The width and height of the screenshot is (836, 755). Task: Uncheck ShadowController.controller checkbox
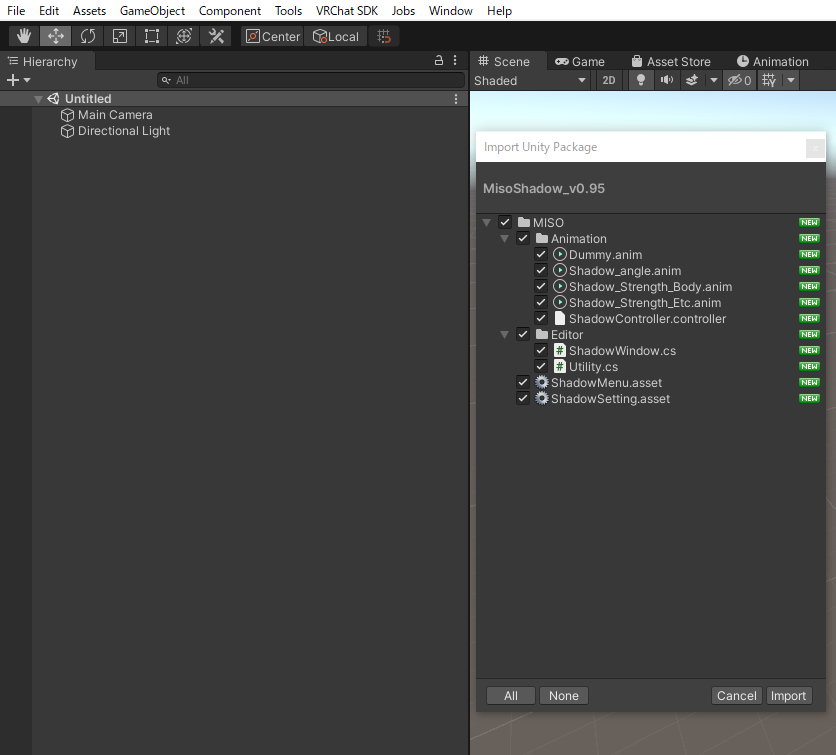tap(541, 318)
